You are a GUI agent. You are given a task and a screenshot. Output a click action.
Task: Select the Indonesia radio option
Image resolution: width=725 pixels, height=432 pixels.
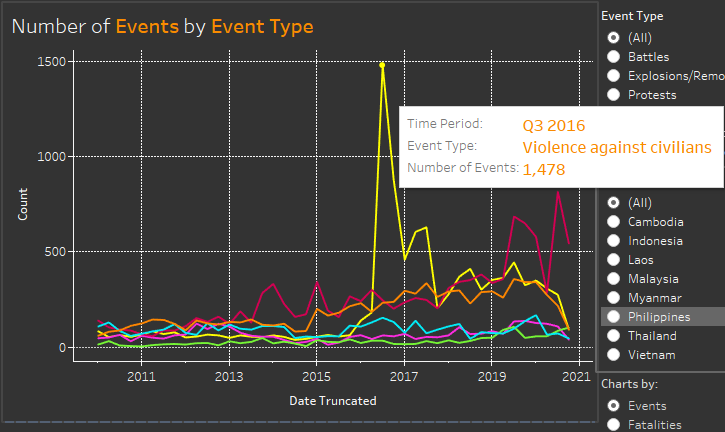click(x=613, y=241)
